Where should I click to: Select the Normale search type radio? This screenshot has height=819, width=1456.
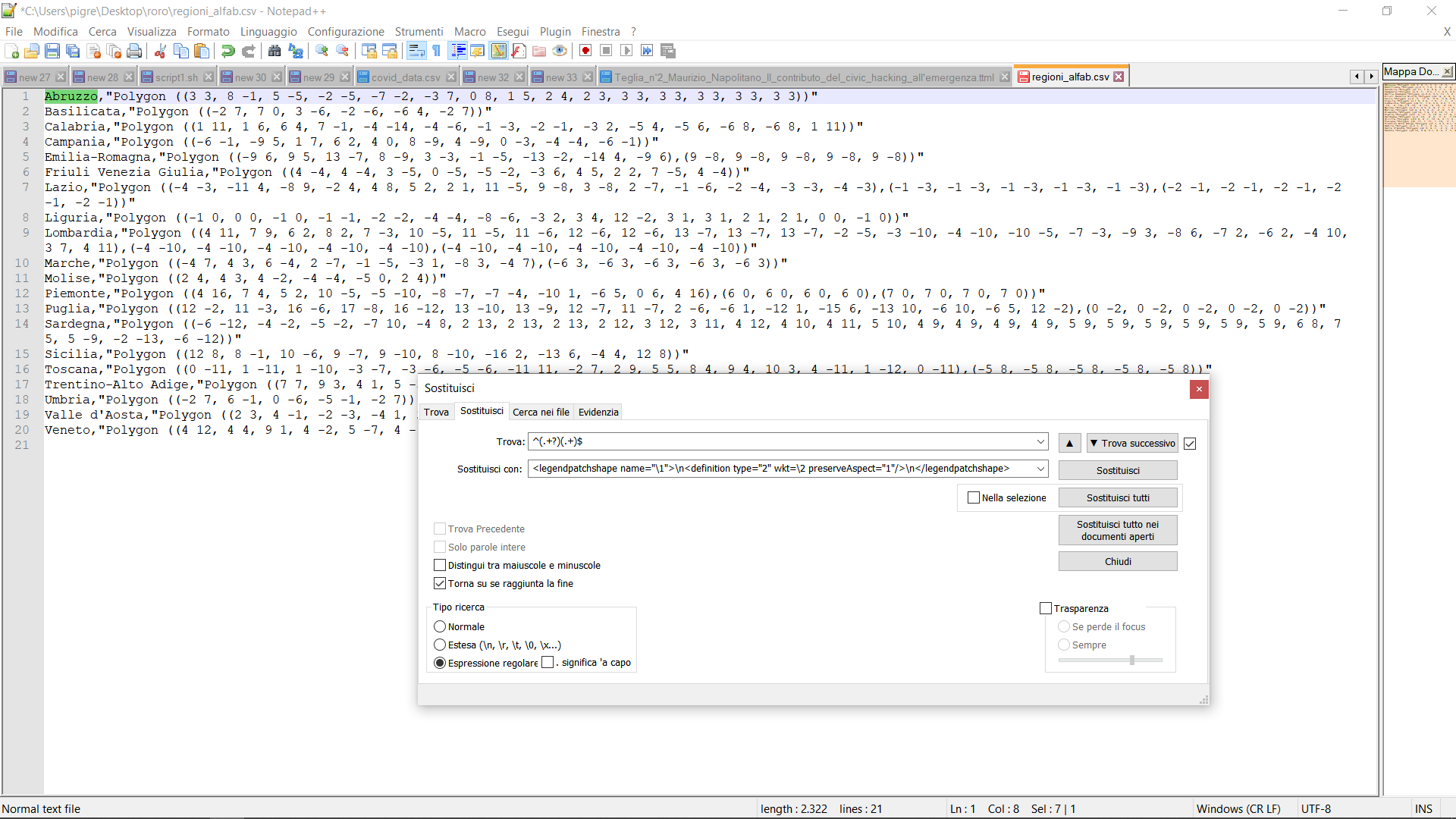point(440,627)
